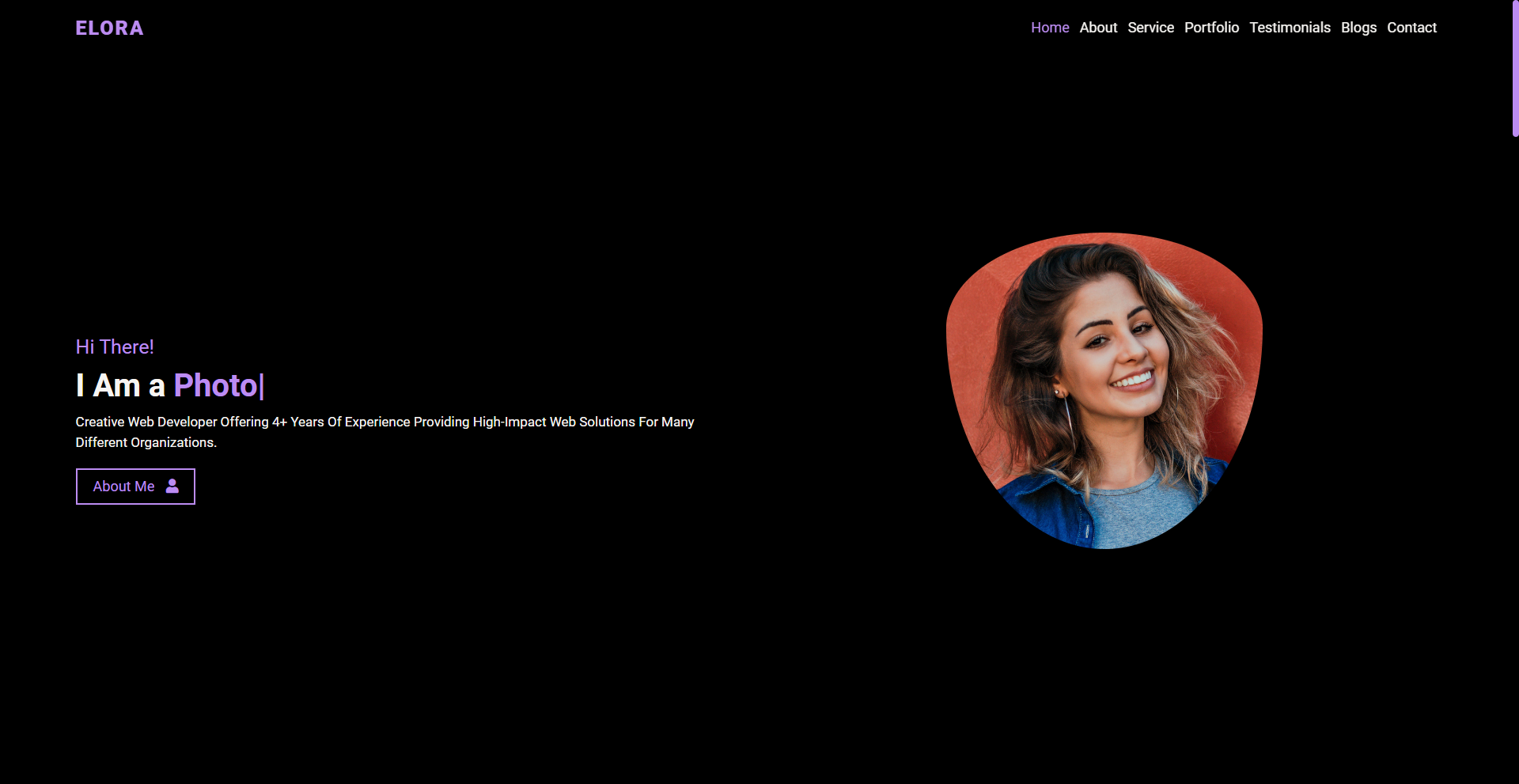Image resolution: width=1519 pixels, height=784 pixels.
Task: Open the About nav link
Action: click(x=1098, y=28)
